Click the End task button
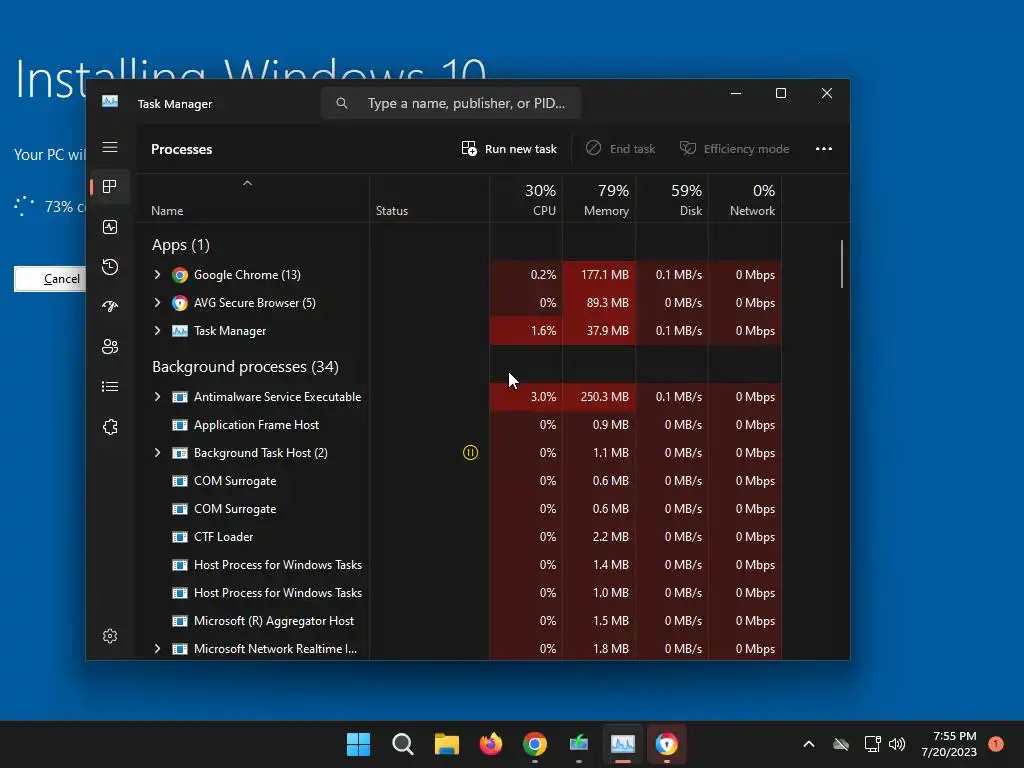Image resolution: width=1024 pixels, height=768 pixels. click(620, 149)
